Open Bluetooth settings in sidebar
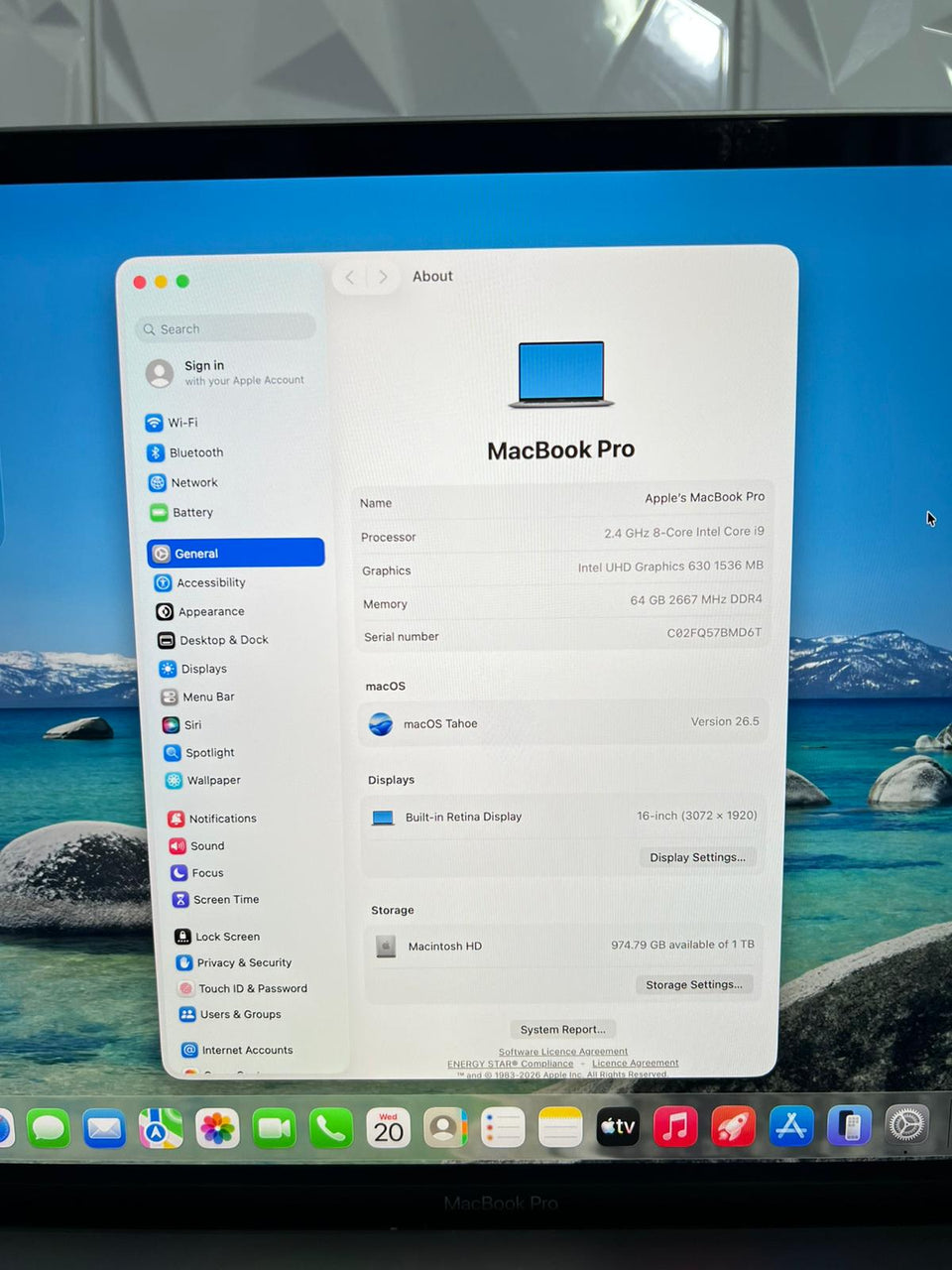952x1270 pixels. tap(185, 452)
